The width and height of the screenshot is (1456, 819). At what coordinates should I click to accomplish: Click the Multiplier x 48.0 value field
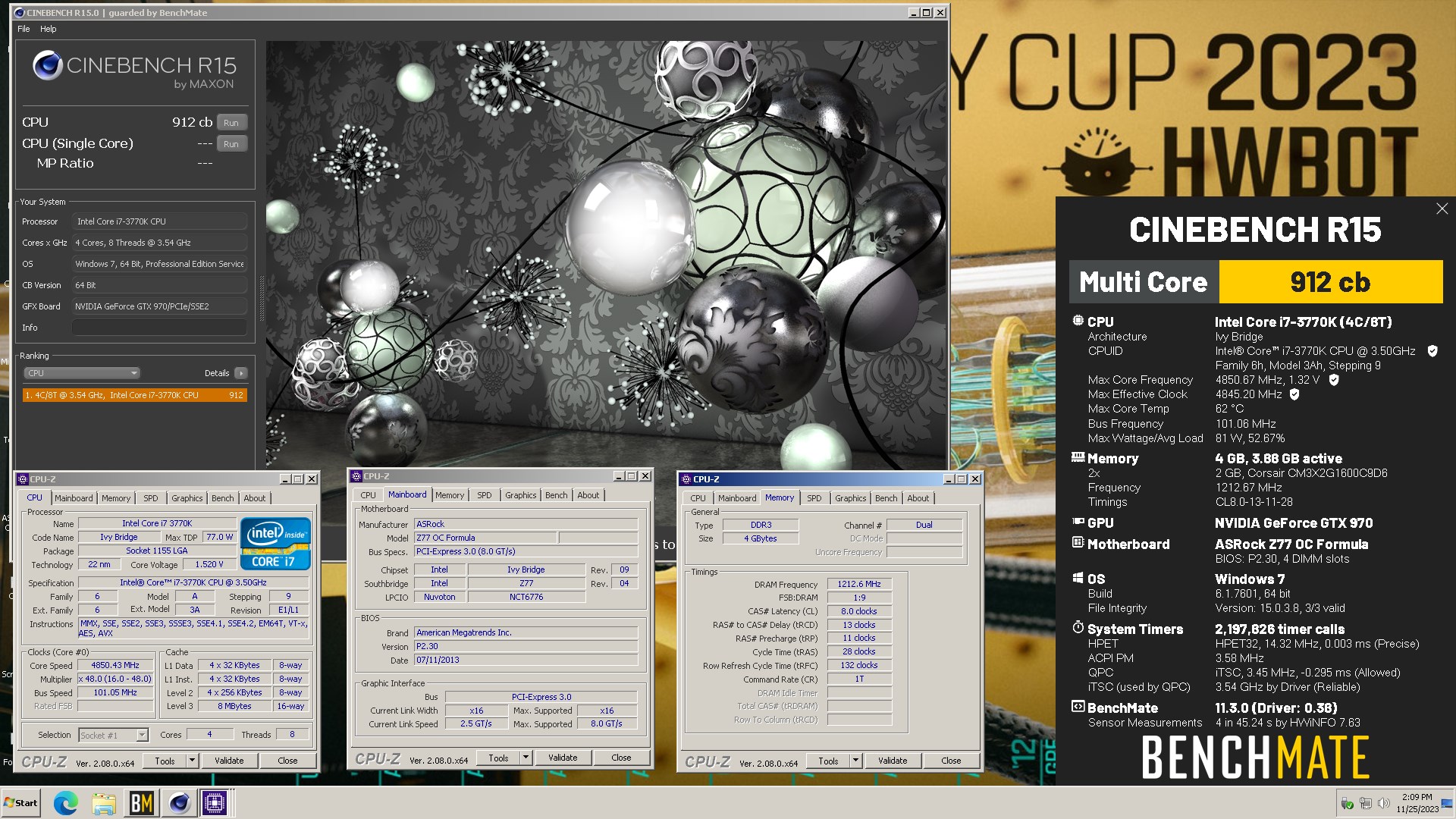click(115, 679)
